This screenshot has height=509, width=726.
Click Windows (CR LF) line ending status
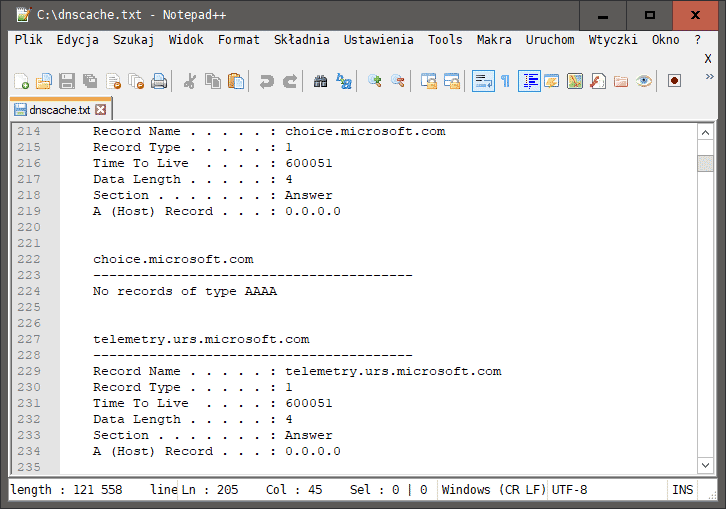click(x=494, y=490)
